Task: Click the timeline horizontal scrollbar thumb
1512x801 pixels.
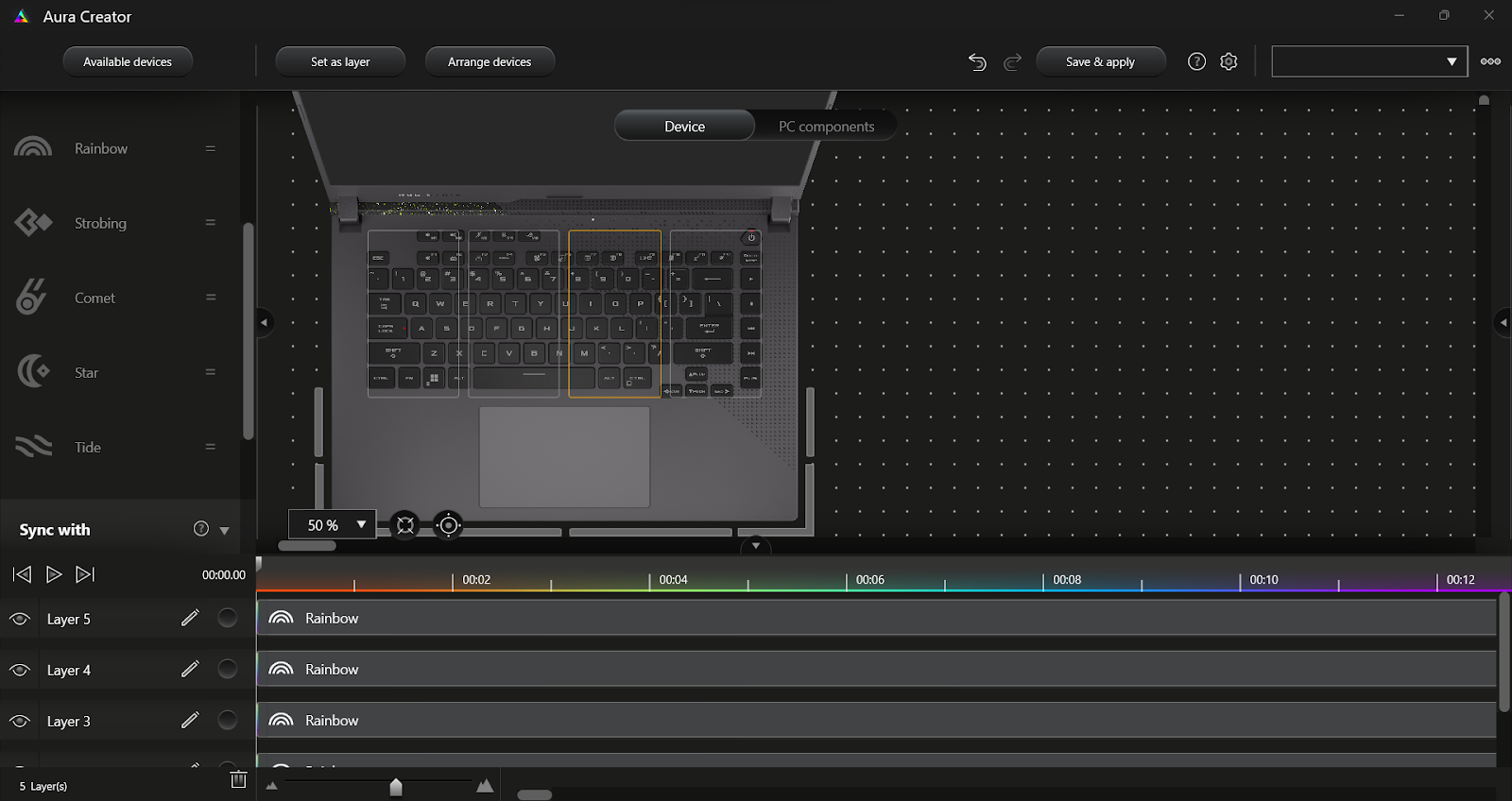Action: [x=535, y=794]
